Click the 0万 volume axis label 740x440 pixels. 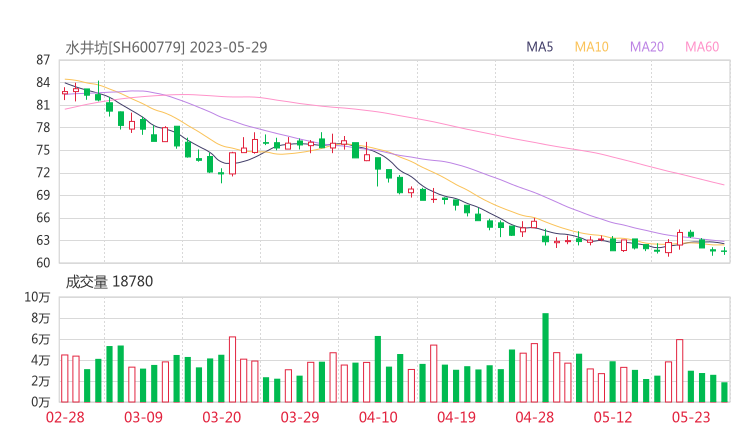click(41, 402)
